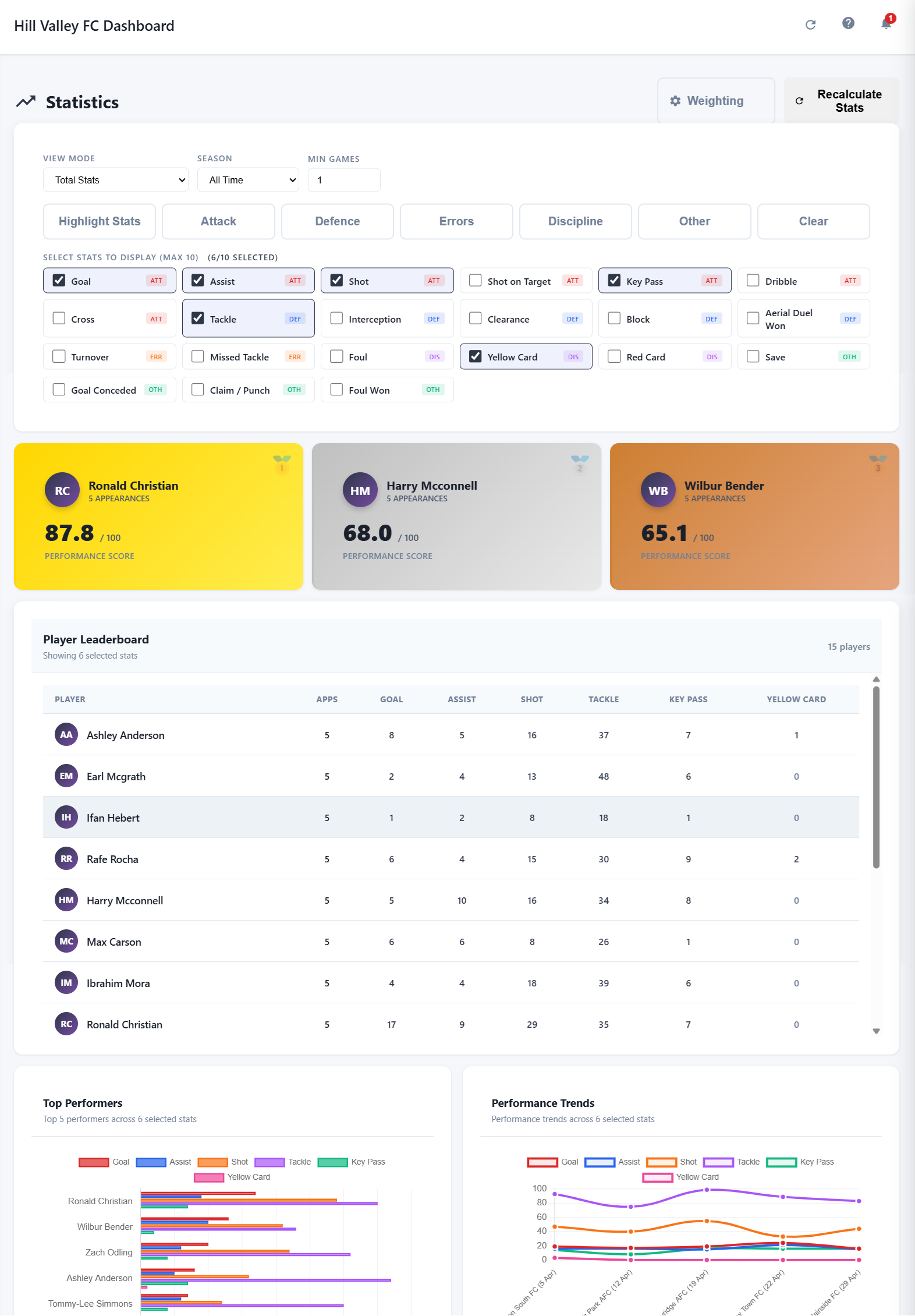This screenshot has width=915, height=1316.
Task: Click Ibrahim Mora's IM avatar
Action: [x=66, y=983]
